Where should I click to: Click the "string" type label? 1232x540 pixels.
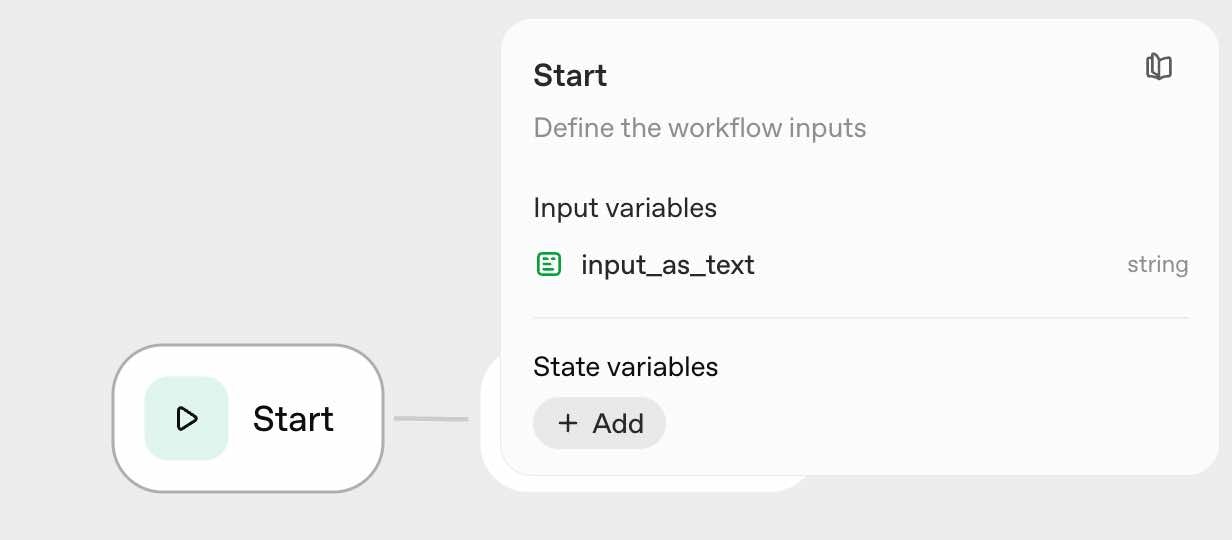(x=1157, y=265)
